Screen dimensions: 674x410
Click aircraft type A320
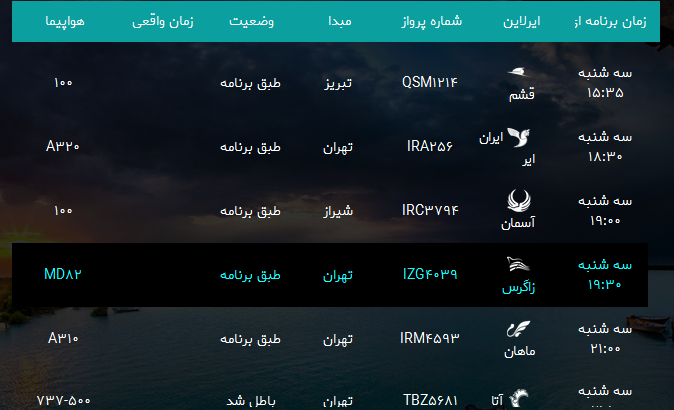coord(63,147)
